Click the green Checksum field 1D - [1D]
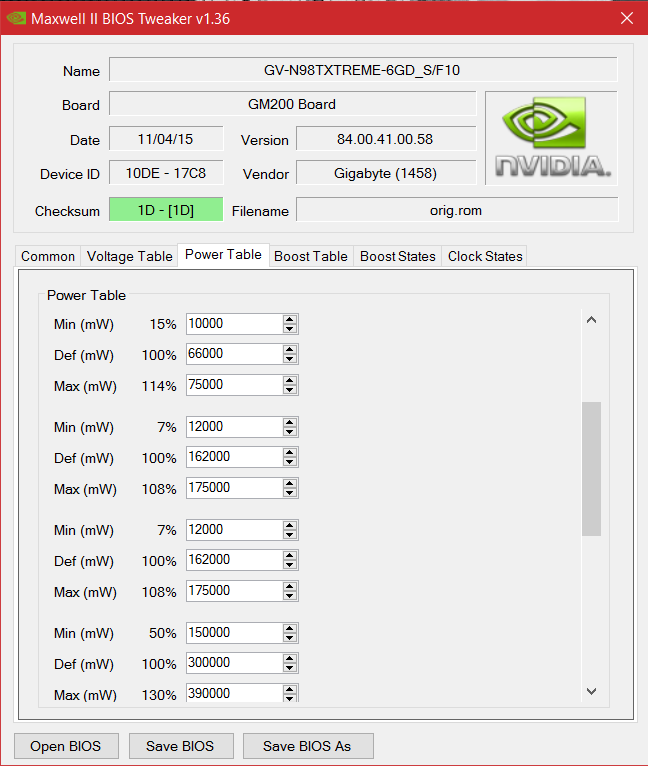648x766 pixels. tap(166, 210)
